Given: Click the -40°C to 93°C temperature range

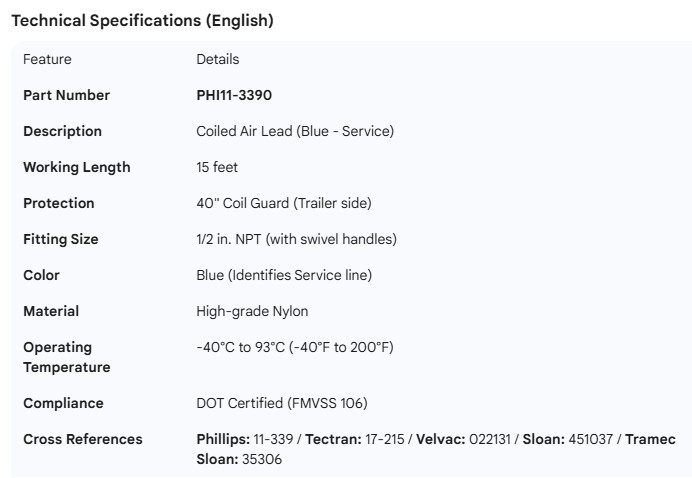Looking at the screenshot, I should pyautogui.click(x=295, y=347).
